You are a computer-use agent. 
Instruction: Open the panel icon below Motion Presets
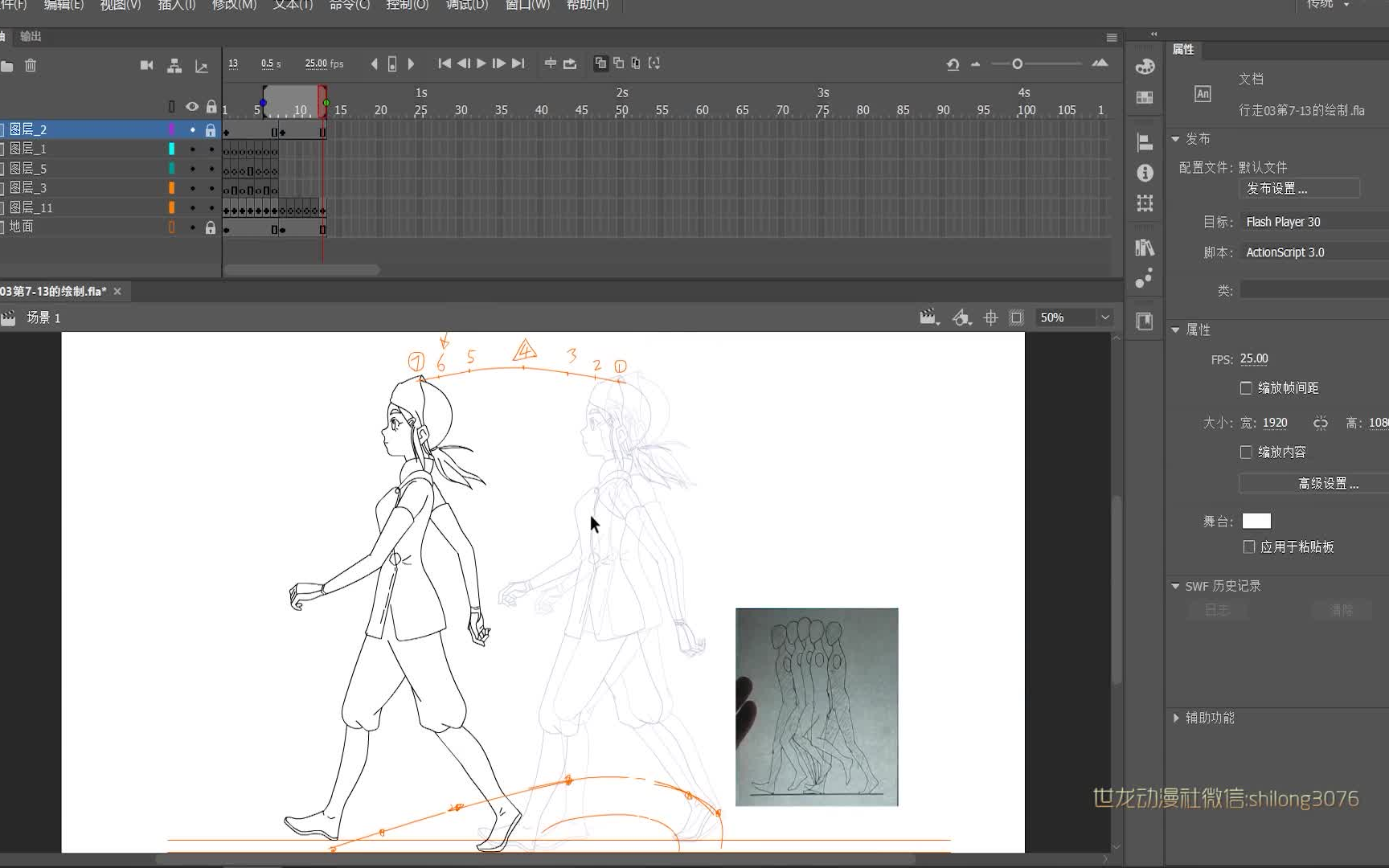[x=1145, y=321]
